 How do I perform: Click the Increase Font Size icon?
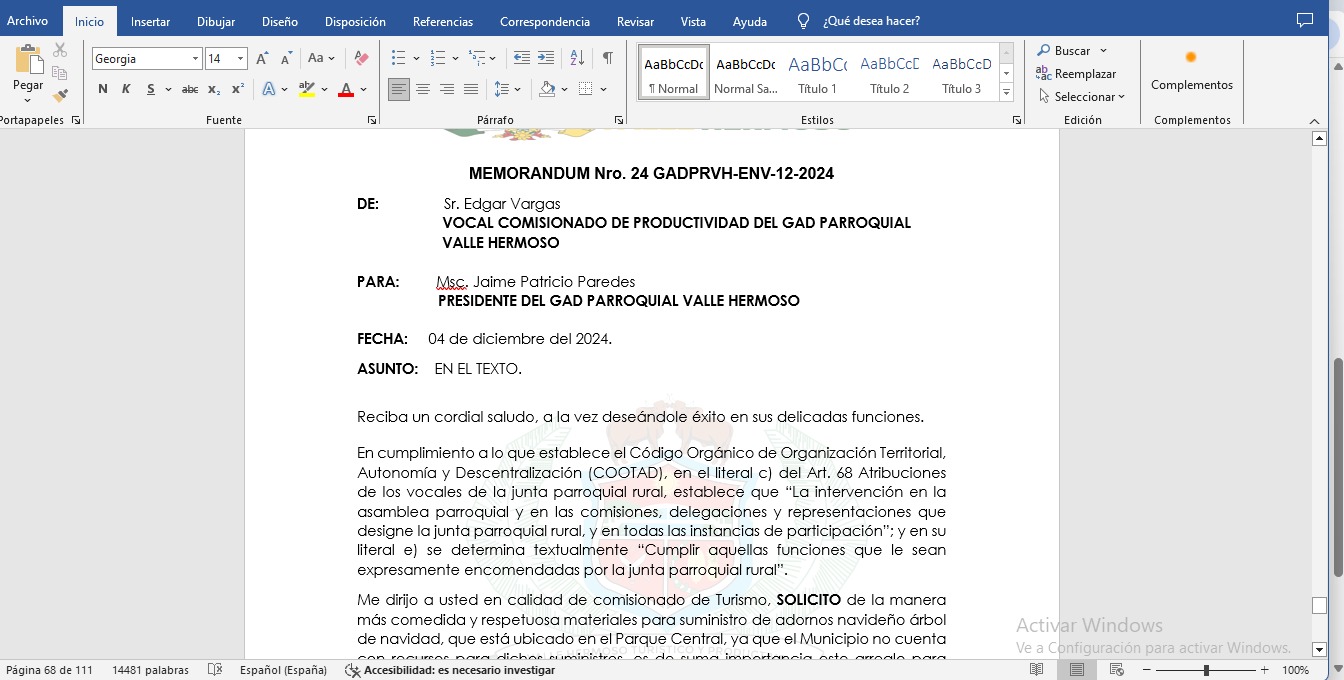[262, 59]
